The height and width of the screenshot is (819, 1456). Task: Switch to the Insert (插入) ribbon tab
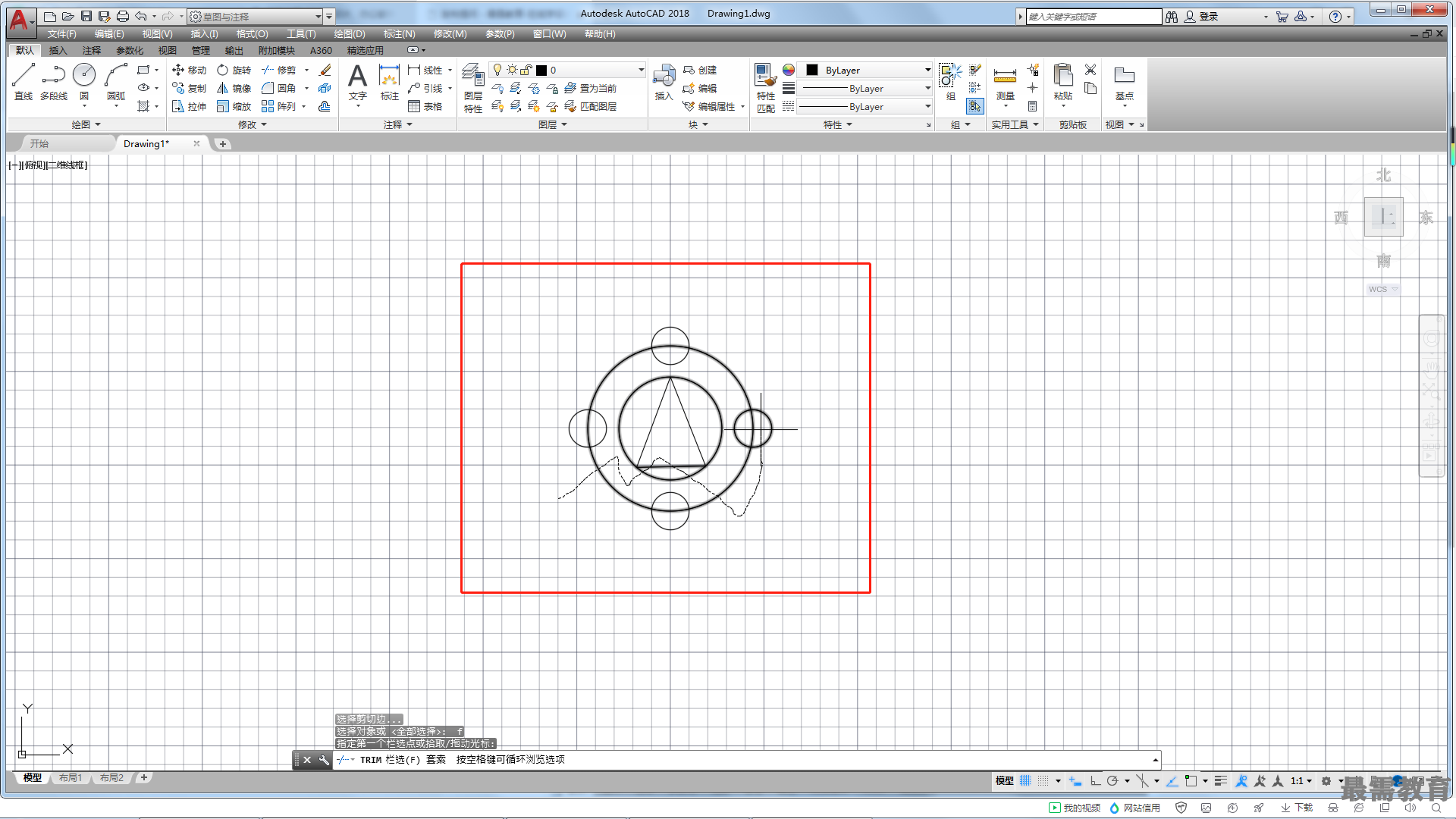click(x=58, y=51)
